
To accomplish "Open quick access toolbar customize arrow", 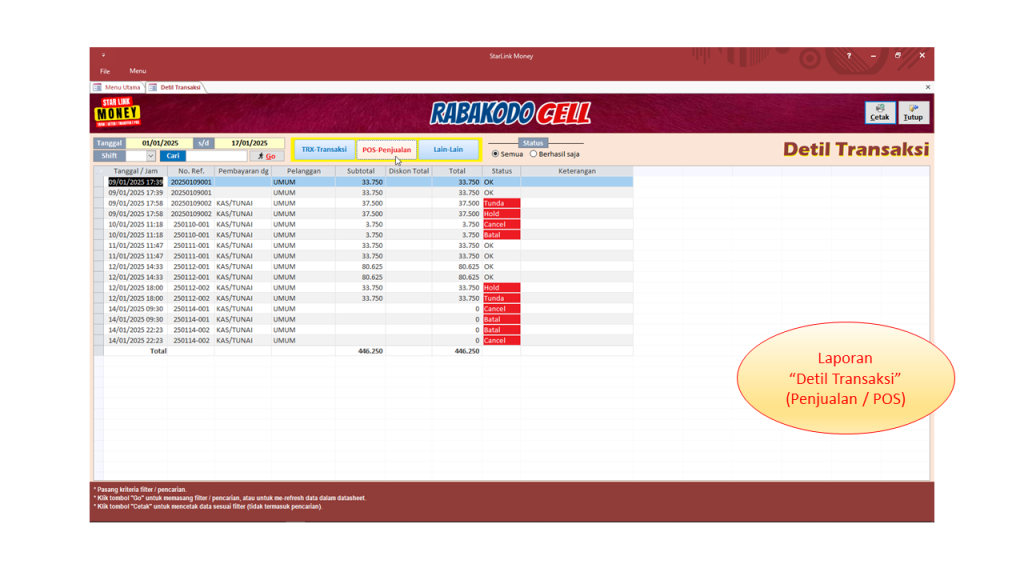I will tap(103, 56).
